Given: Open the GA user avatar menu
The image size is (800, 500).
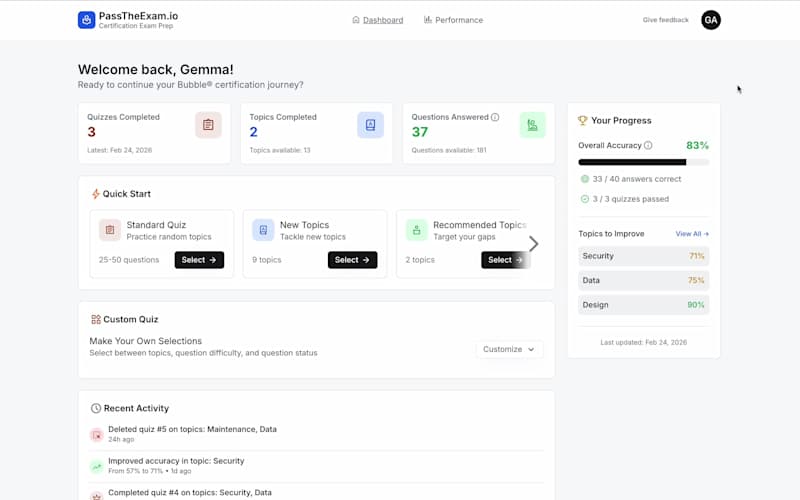Looking at the screenshot, I should [x=710, y=20].
